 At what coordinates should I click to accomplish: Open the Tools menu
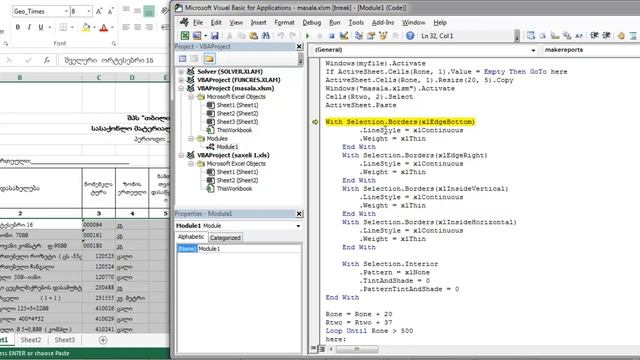tap(356, 22)
